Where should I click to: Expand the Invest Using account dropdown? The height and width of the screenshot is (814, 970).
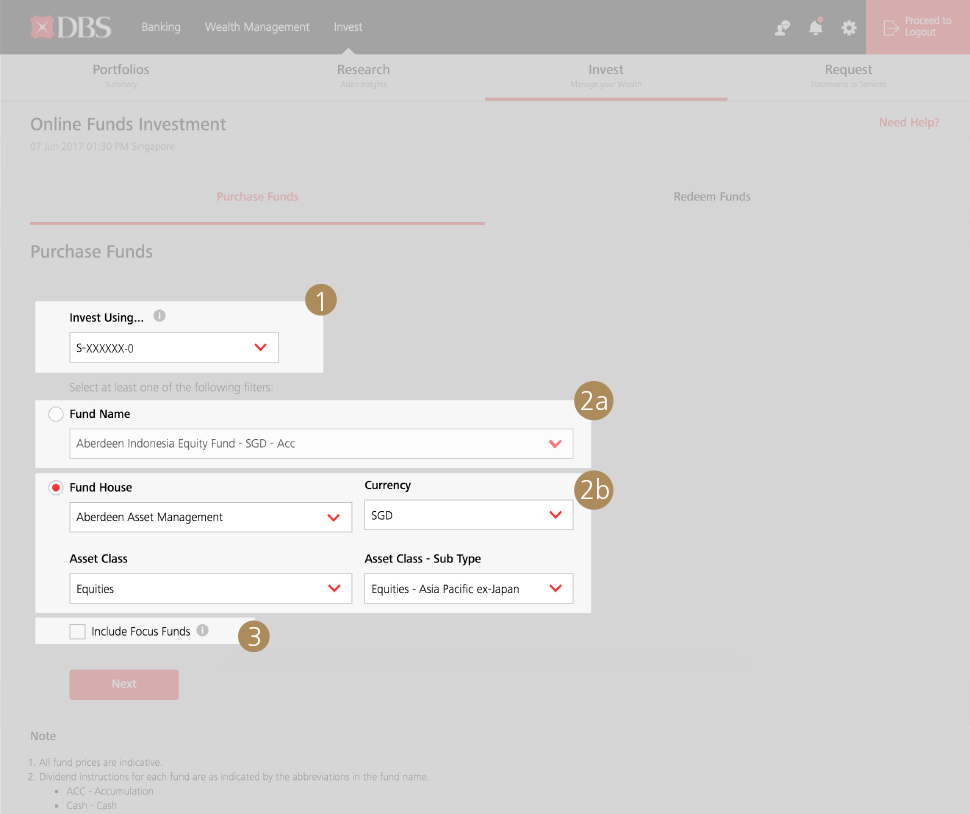174,348
